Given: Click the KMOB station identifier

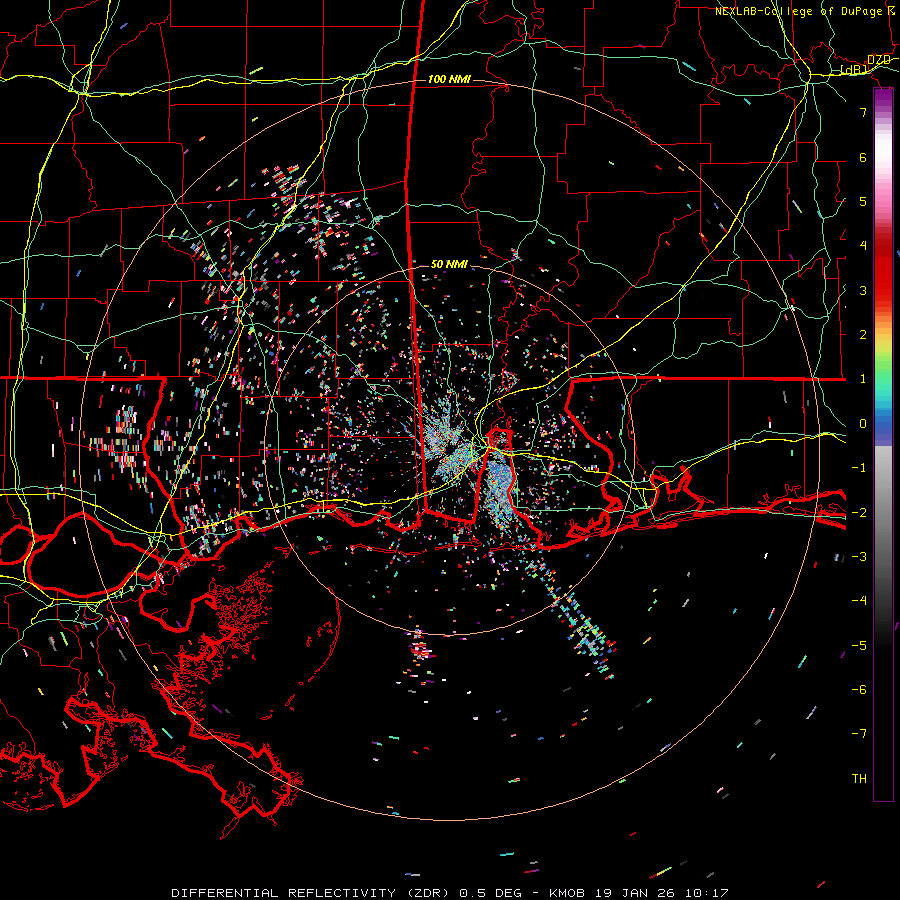Looking at the screenshot, I should click(x=568, y=893).
